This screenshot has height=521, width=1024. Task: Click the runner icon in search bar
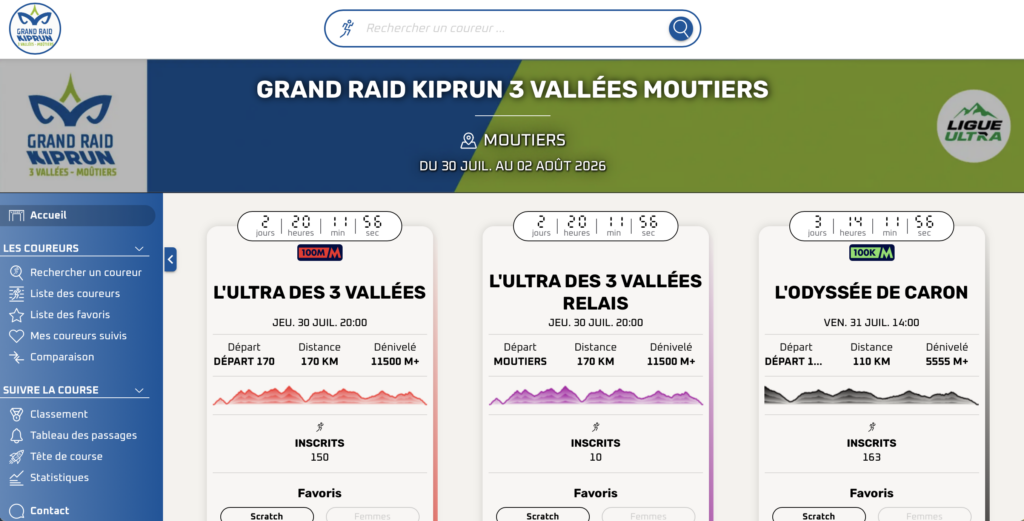point(347,28)
